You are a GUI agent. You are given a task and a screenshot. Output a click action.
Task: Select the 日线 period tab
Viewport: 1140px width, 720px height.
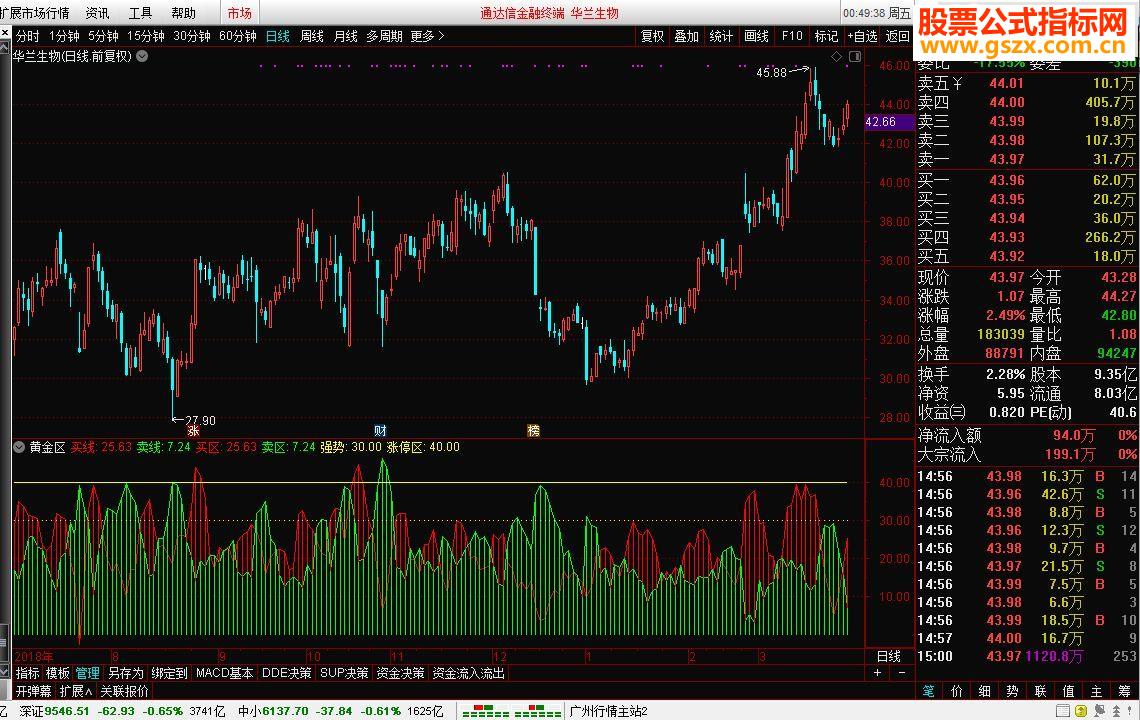pos(278,36)
